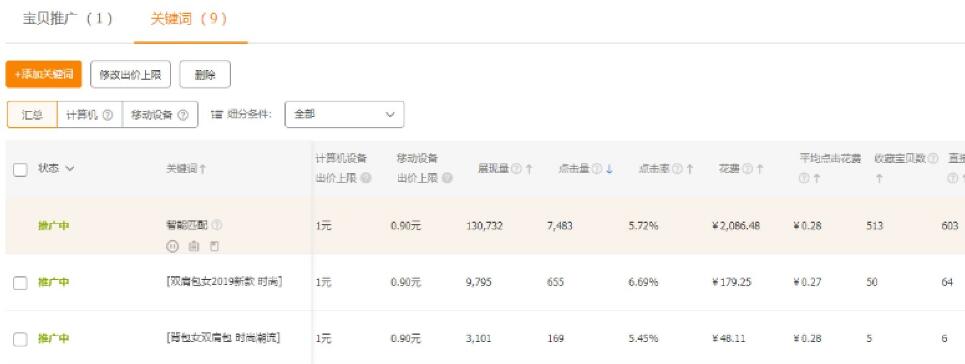This screenshot has height=364, width=965.
Task: Click the help icon next to 点击率
Action: [x=677, y=169]
